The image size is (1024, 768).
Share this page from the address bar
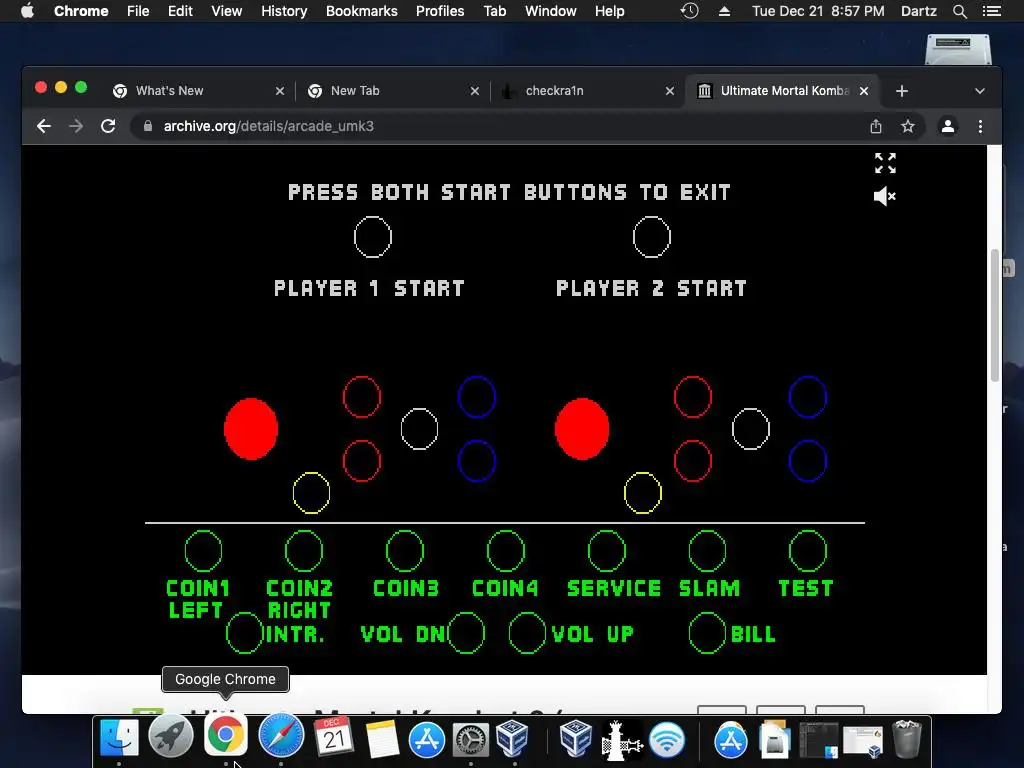(876, 126)
